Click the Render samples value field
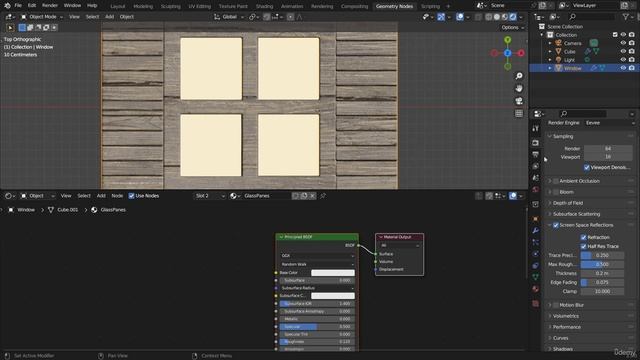The image size is (640, 360). tap(608, 149)
